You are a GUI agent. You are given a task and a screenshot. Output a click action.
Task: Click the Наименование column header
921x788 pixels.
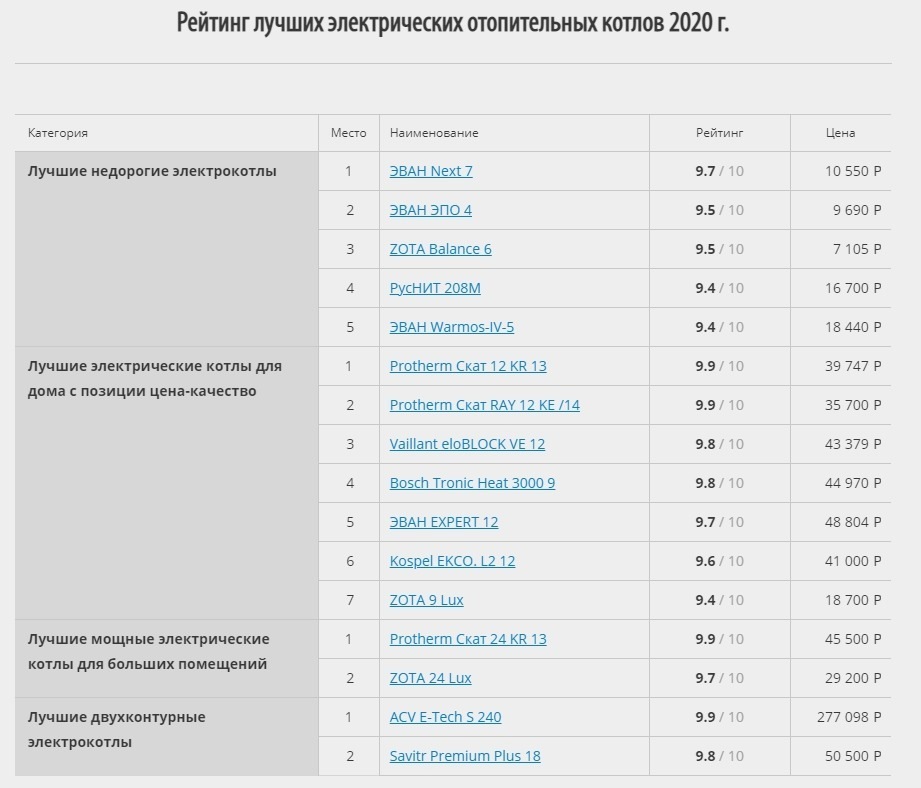click(434, 133)
